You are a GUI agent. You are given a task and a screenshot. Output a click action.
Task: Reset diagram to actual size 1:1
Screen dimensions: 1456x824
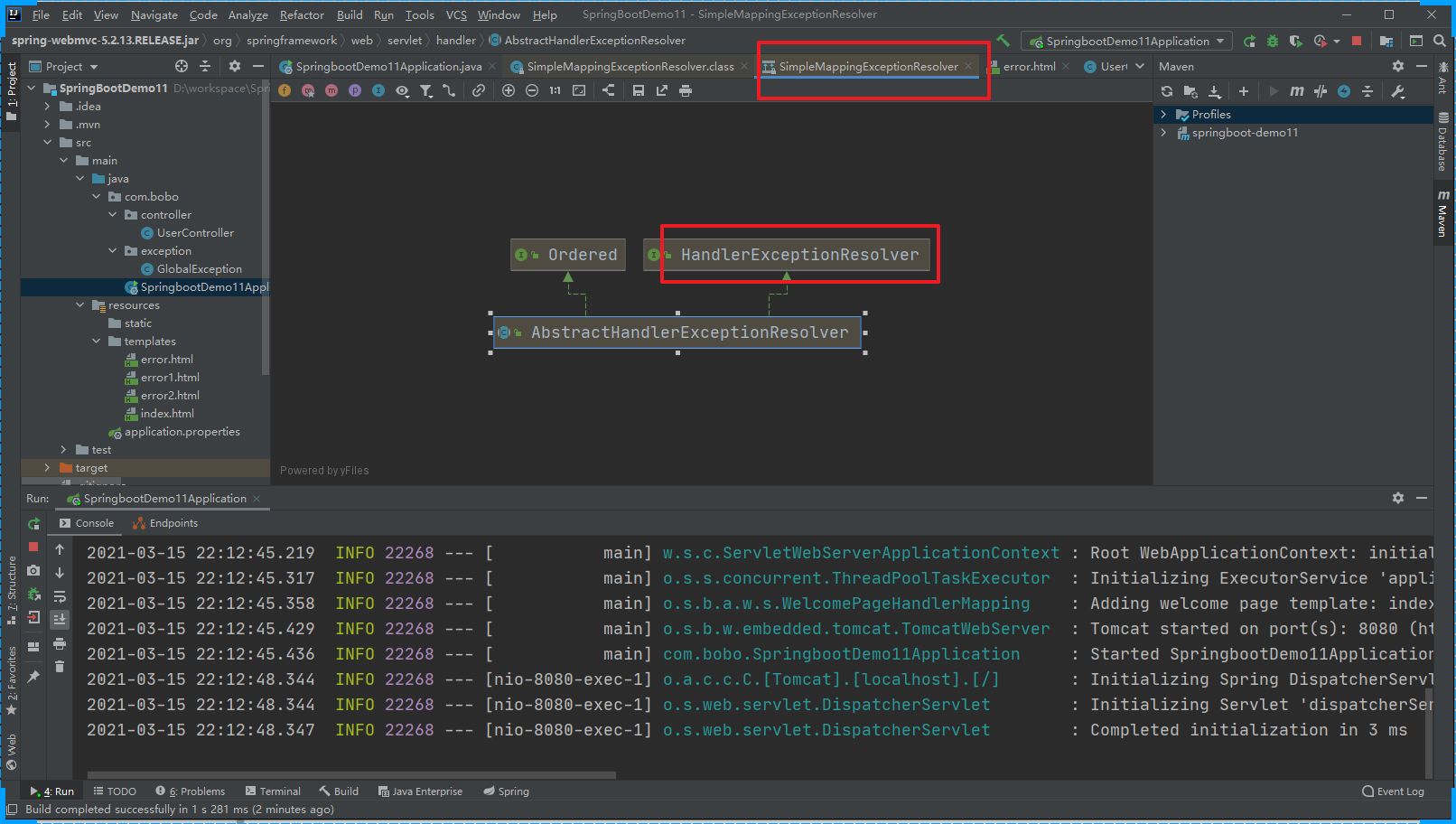[555, 90]
